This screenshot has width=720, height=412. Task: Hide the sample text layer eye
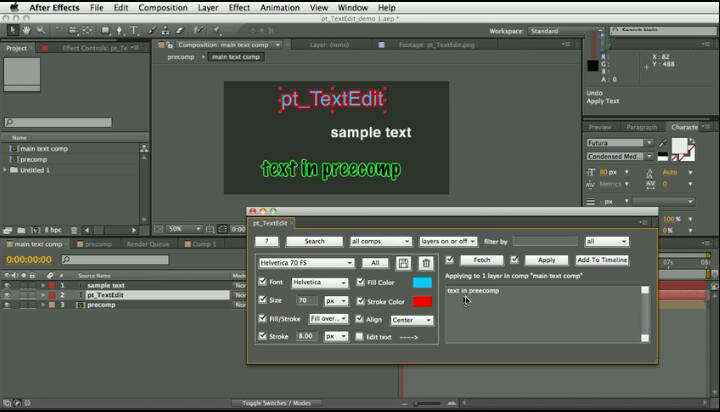pos(7,285)
